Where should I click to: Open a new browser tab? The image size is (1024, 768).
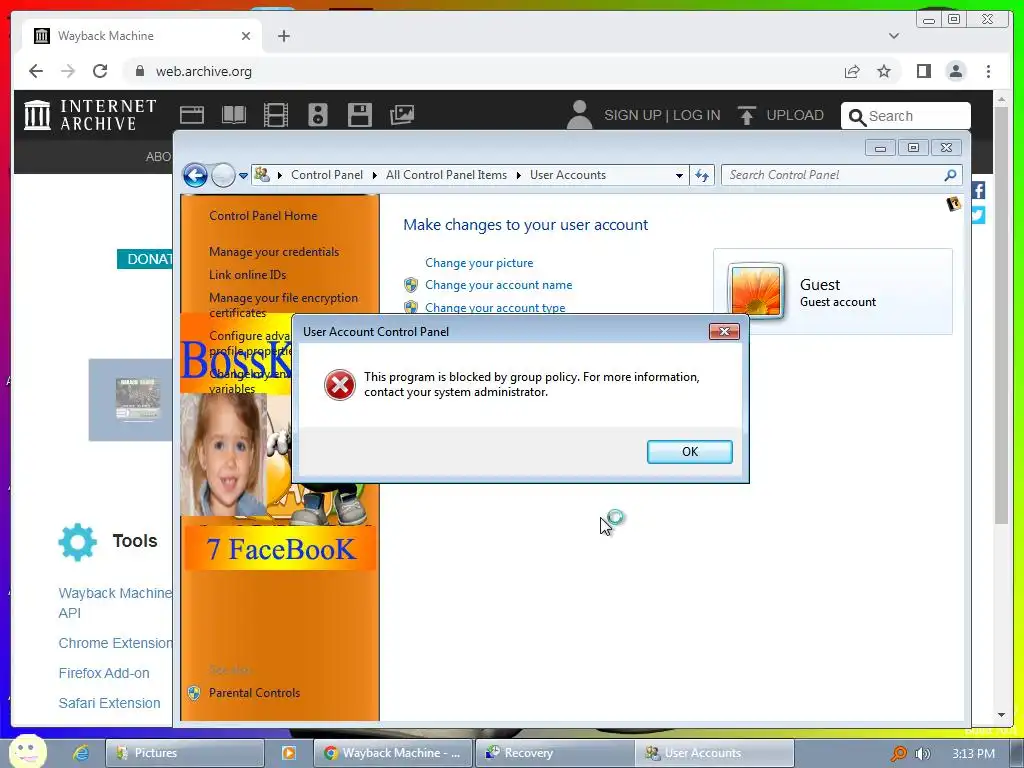(283, 36)
